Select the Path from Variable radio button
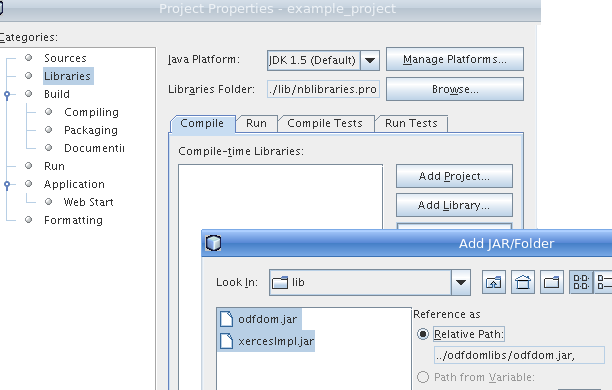Viewport: 612px width, 390px height. point(423,377)
